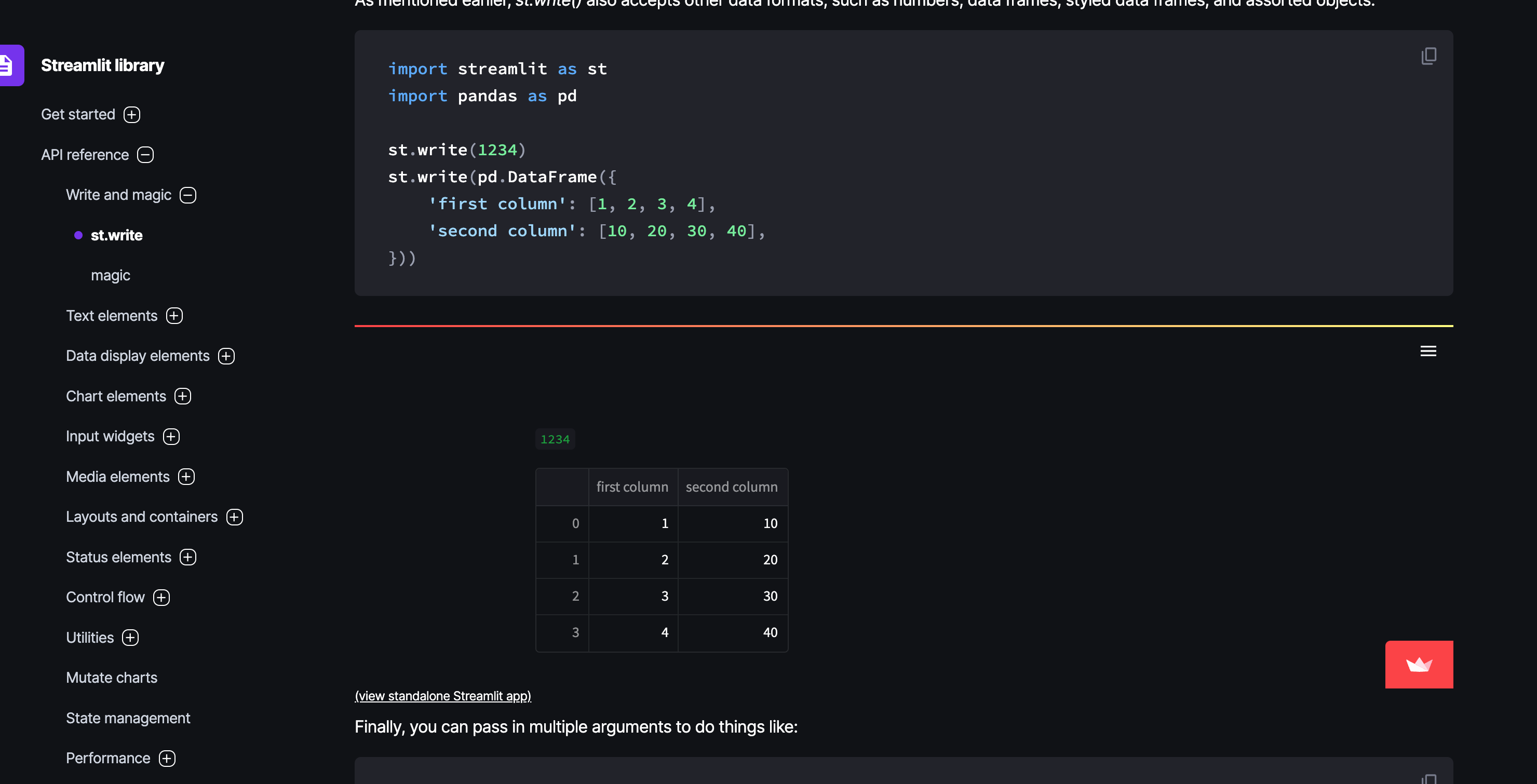Click the first column cell in row 3
1537x784 pixels.
tap(633, 632)
